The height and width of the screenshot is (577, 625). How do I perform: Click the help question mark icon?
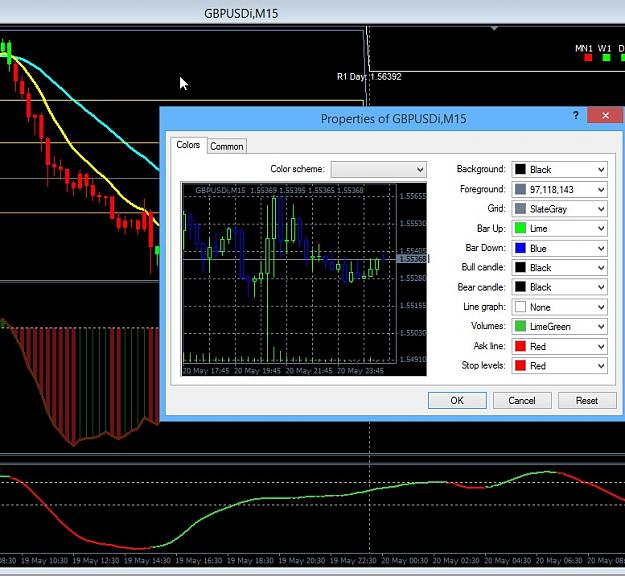coord(576,116)
